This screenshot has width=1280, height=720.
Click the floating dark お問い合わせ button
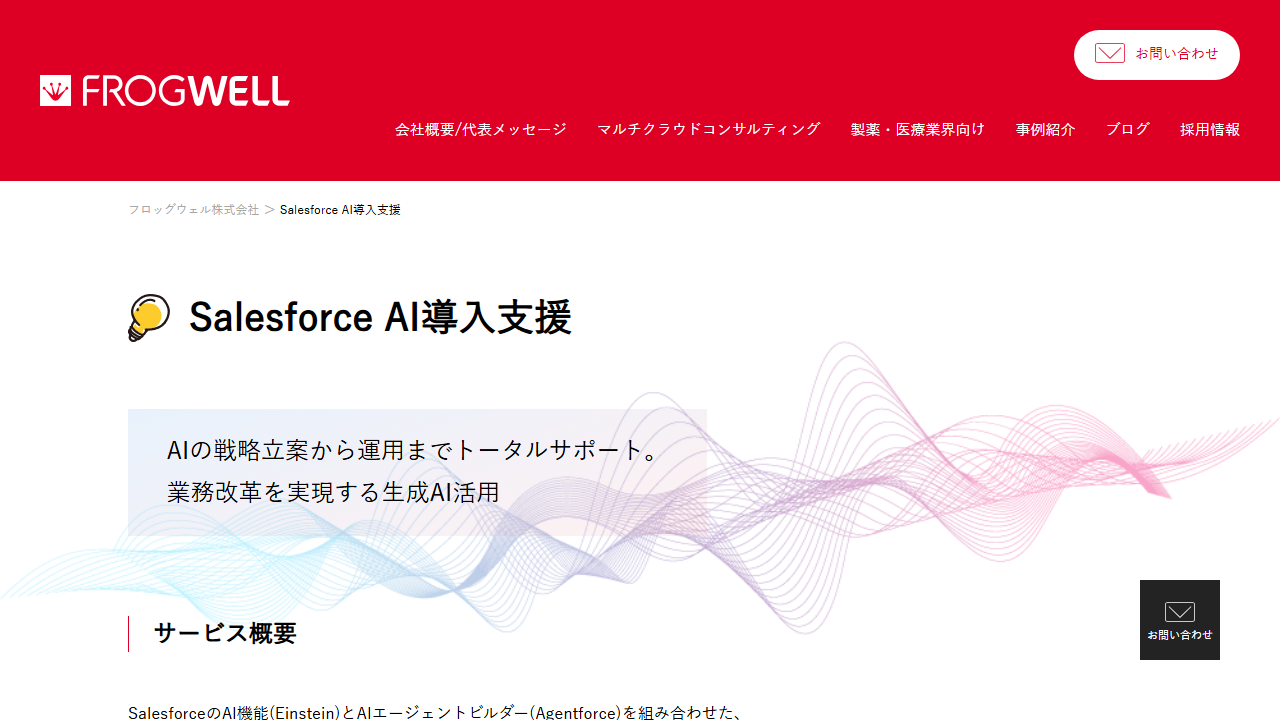click(x=1180, y=620)
